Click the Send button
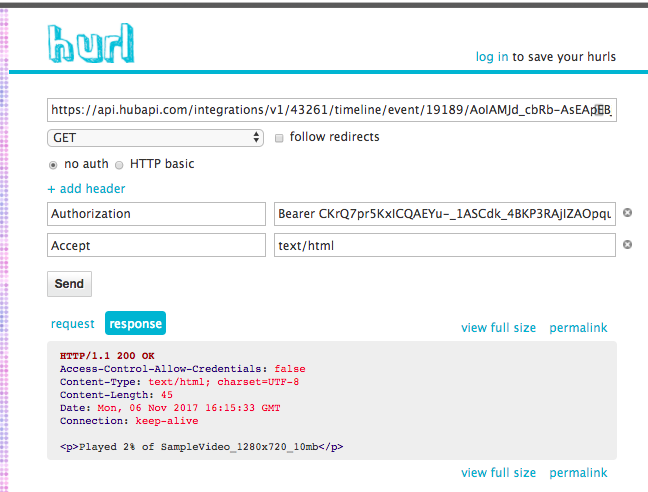The height and width of the screenshot is (492, 648). 69,284
